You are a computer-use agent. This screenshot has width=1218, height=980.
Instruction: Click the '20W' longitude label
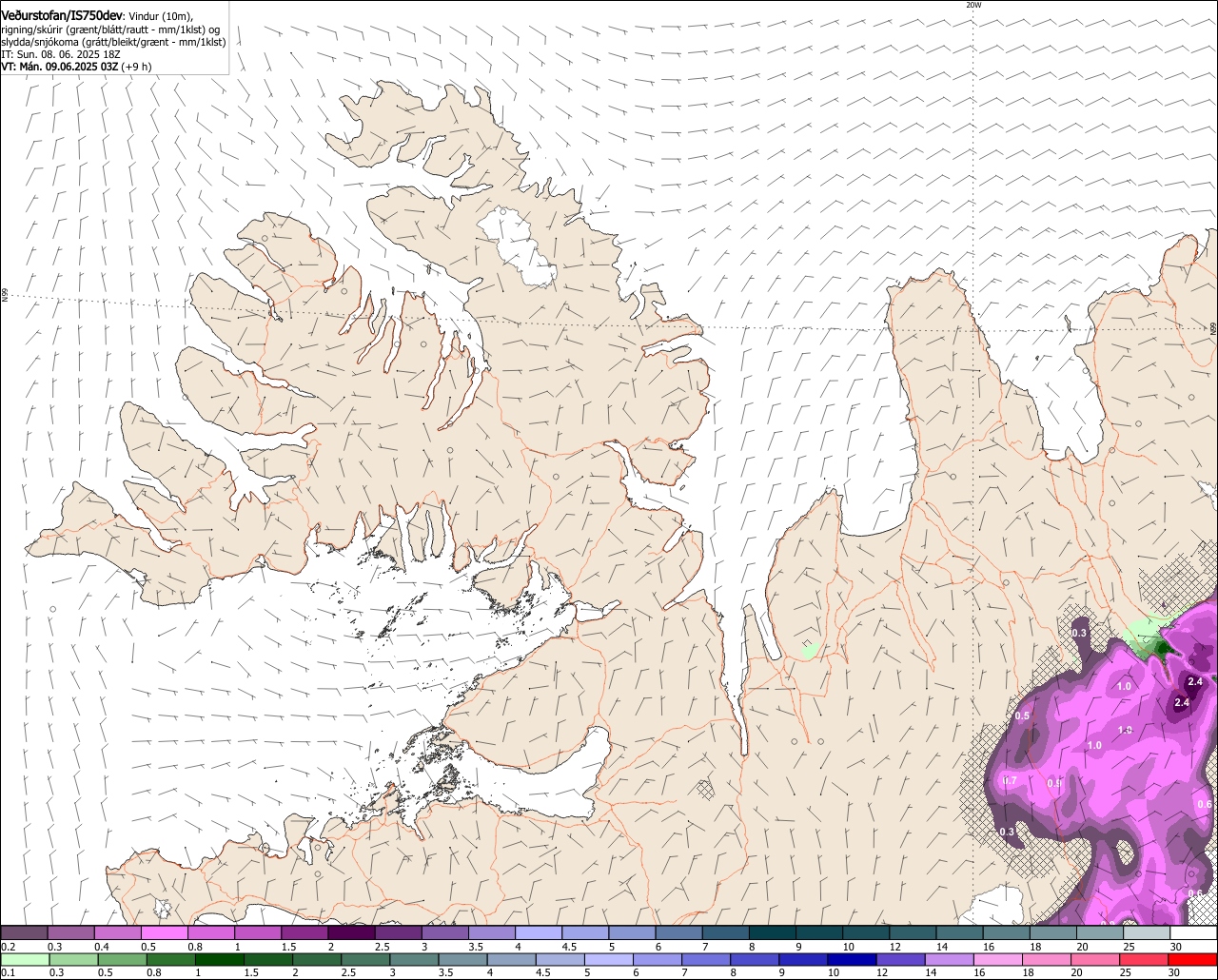972,5
